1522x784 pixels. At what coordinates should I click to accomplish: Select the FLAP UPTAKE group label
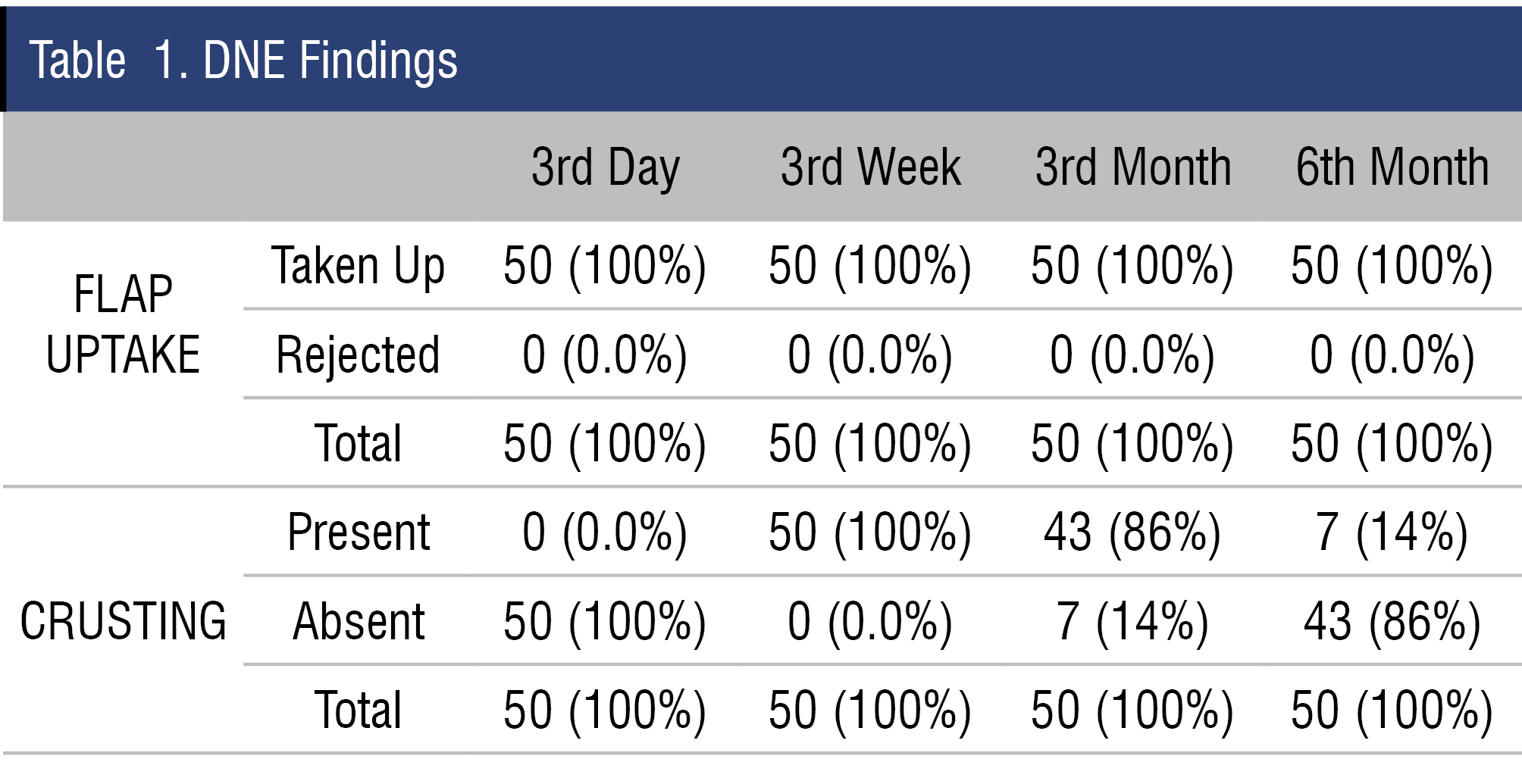[123, 324]
